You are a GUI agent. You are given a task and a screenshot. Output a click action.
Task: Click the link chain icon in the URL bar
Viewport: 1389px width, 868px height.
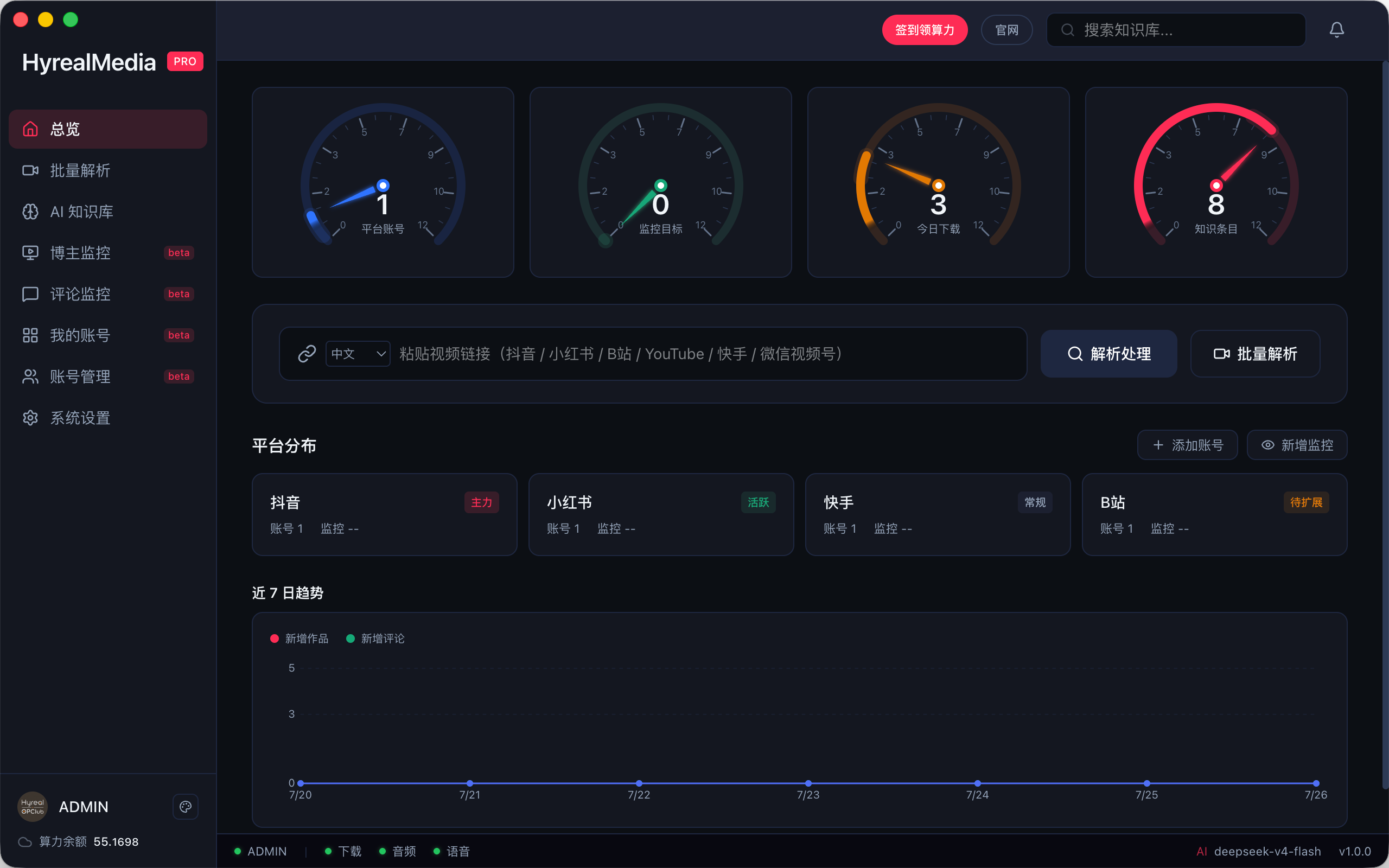[307, 354]
